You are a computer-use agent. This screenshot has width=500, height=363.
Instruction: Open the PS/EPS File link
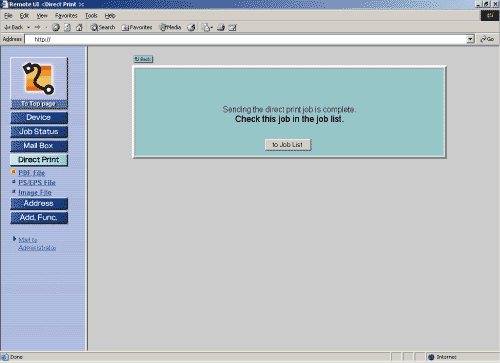coord(37,182)
